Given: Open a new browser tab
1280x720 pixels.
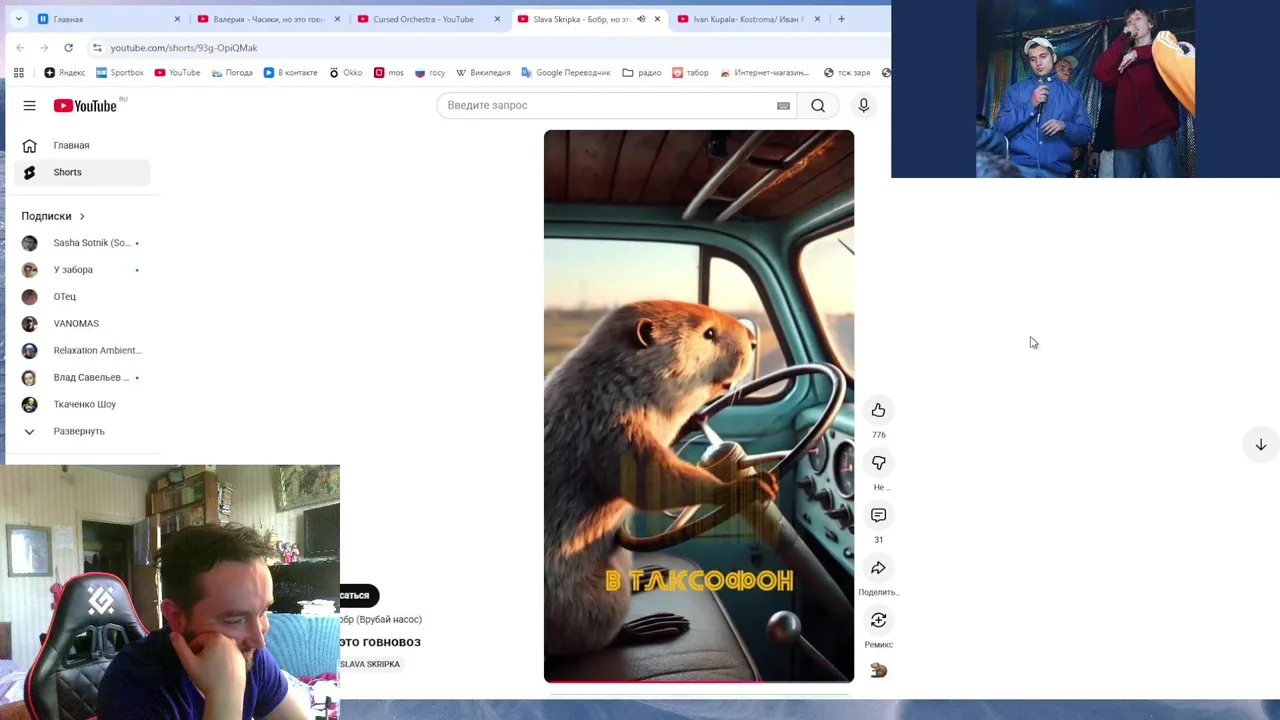Looking at the screenshot, I should [x=841, y=19].
